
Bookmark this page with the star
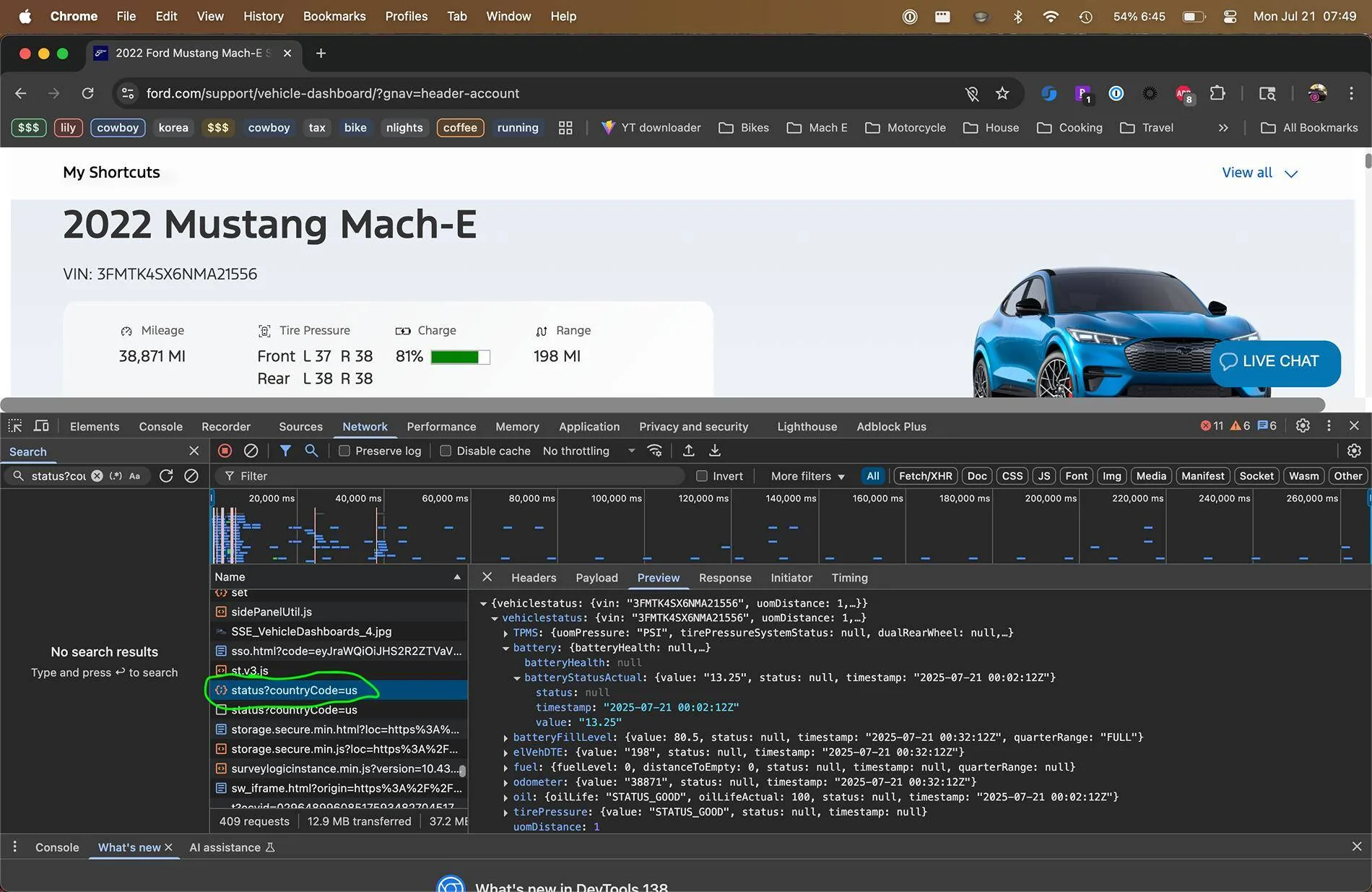pos(1002,93)
